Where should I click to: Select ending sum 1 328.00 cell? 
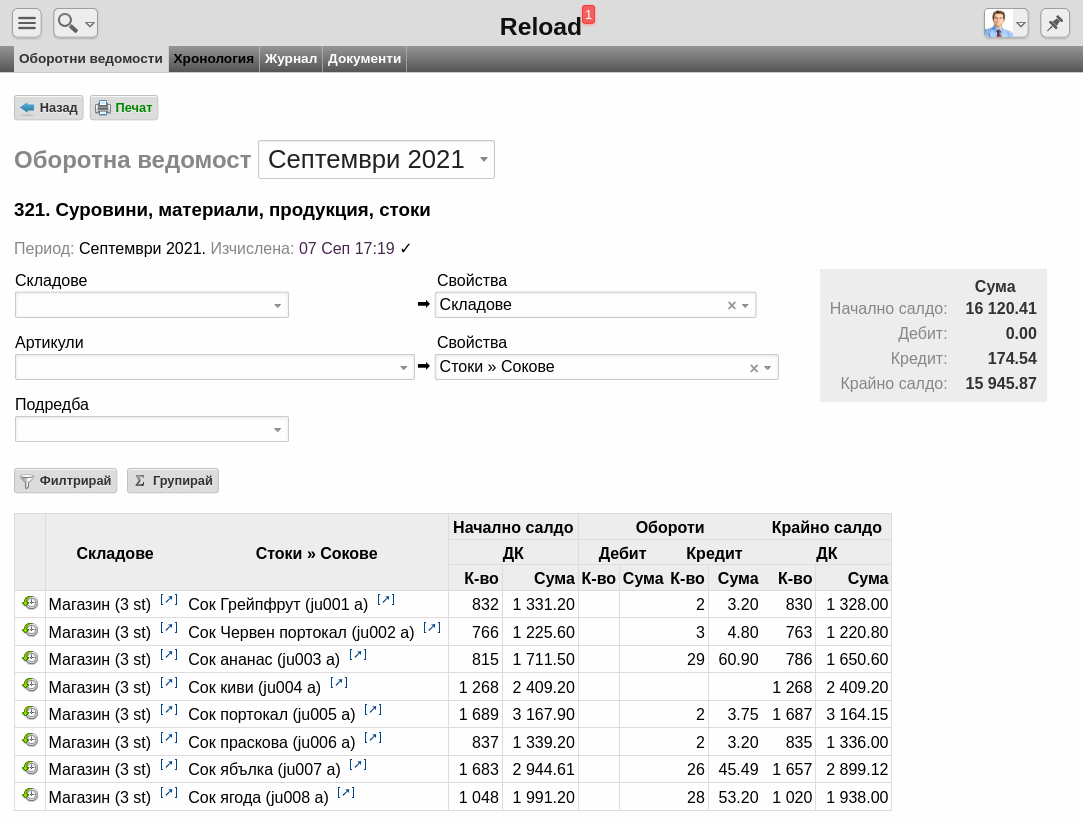pos(854,604)
